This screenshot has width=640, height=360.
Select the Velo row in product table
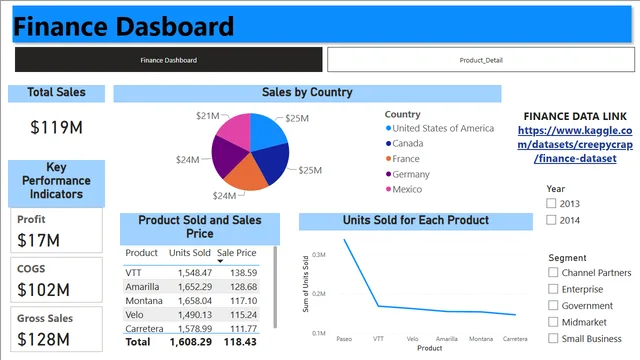coord(191,315)
